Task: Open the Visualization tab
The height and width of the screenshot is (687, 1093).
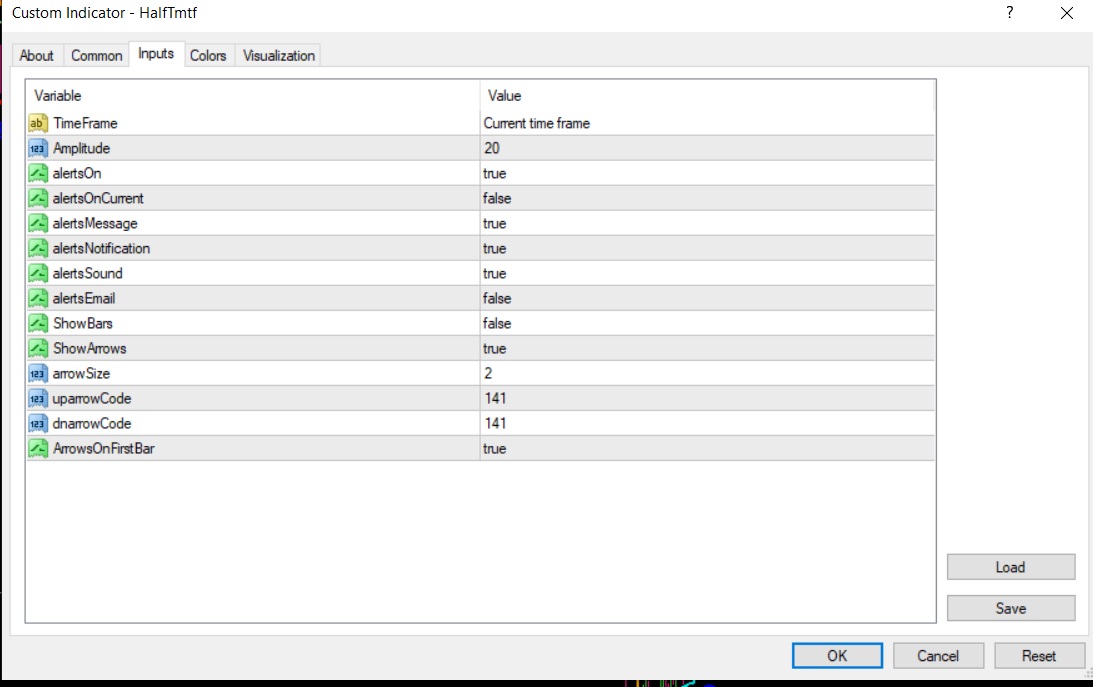Action: [279, 56]
